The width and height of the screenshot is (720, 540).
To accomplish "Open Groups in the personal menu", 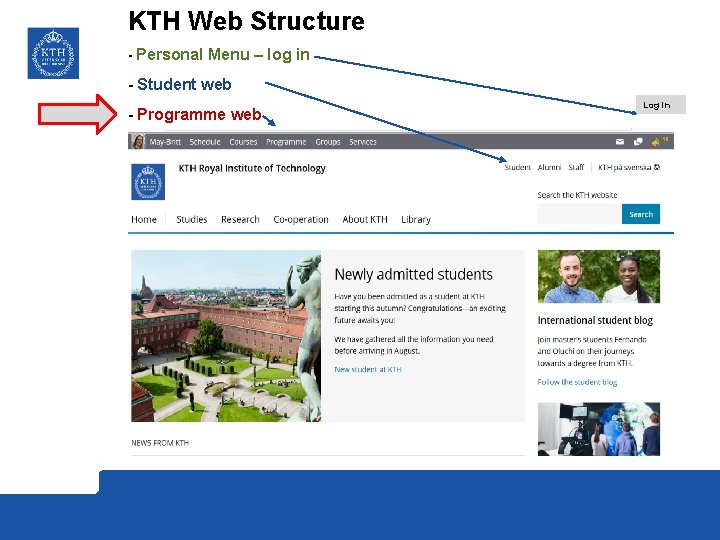I will point(328,142).
